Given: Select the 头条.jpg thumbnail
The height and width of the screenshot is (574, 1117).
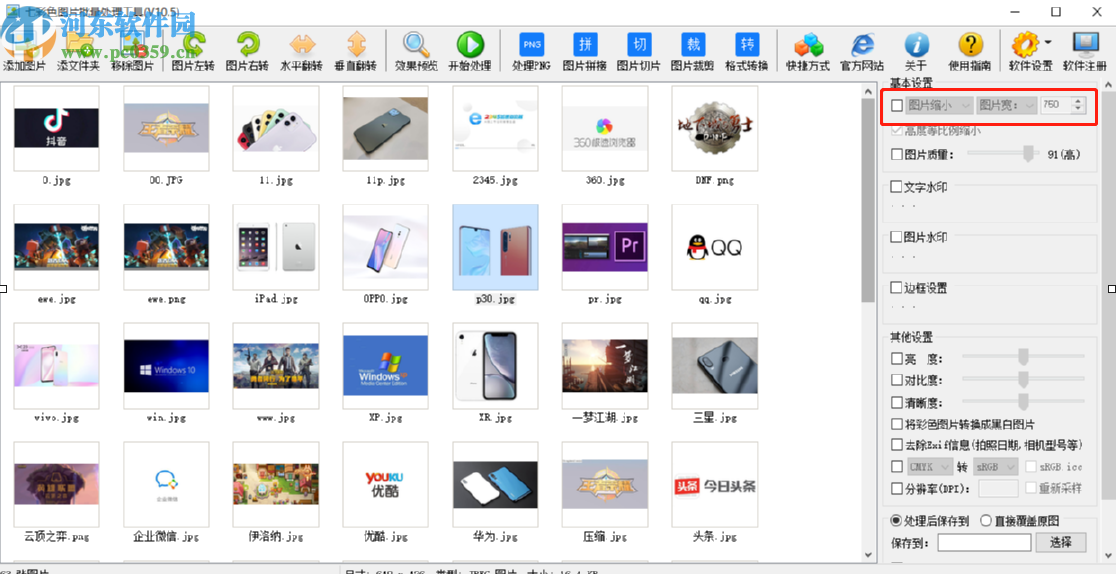Looking at the screenshot, I should click(715, 484).
